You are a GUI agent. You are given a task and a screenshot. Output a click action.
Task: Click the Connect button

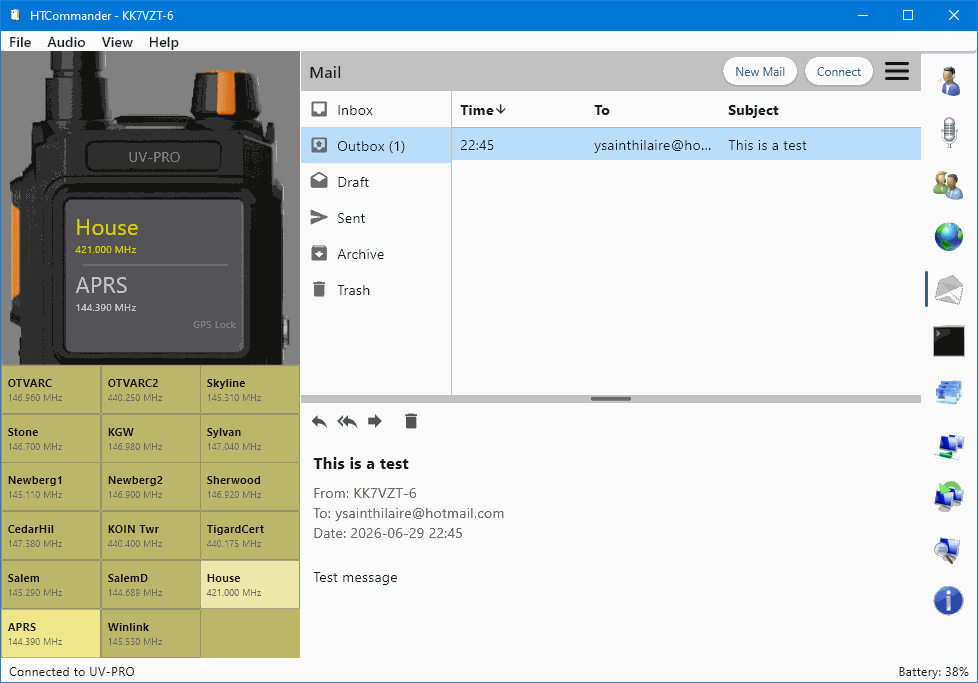tap(838, 72)
